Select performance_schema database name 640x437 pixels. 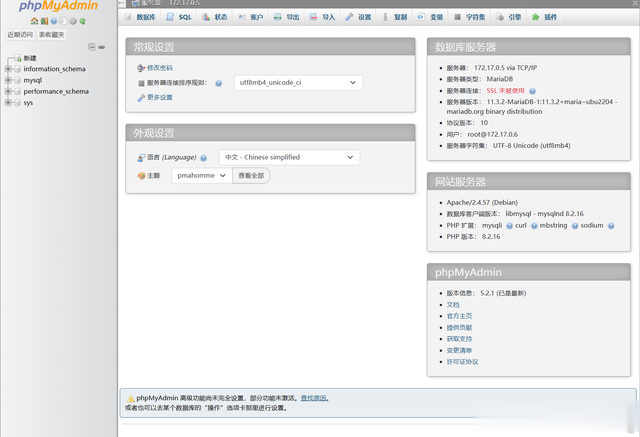coord(56,91)
